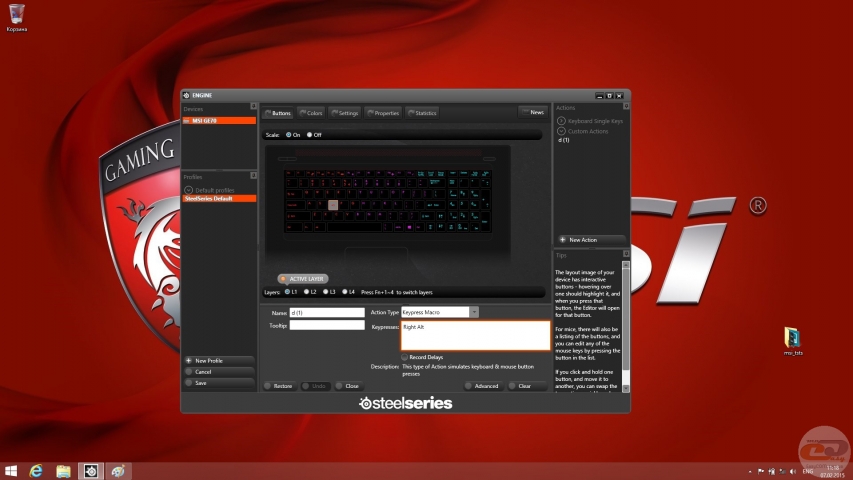Click the Tips scrollbar down arrow
This screenshot has height=480, width=853.
626,389
